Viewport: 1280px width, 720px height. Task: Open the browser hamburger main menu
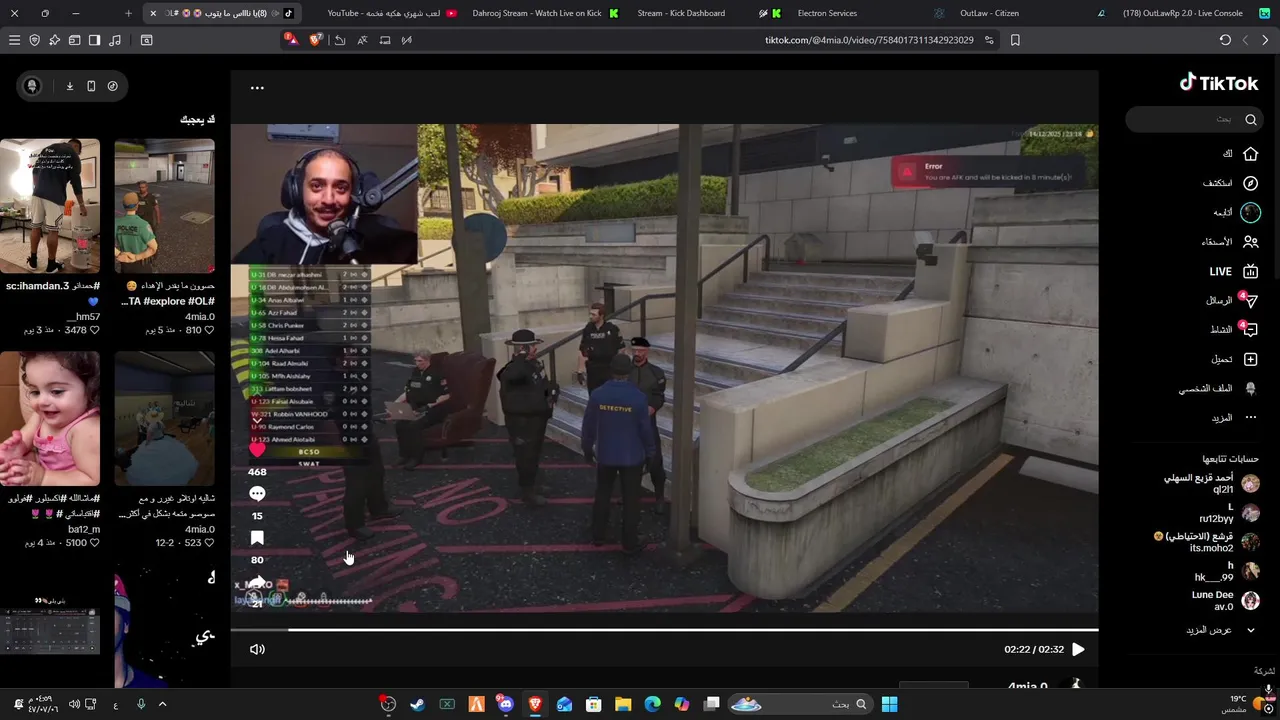click(14, 40)
